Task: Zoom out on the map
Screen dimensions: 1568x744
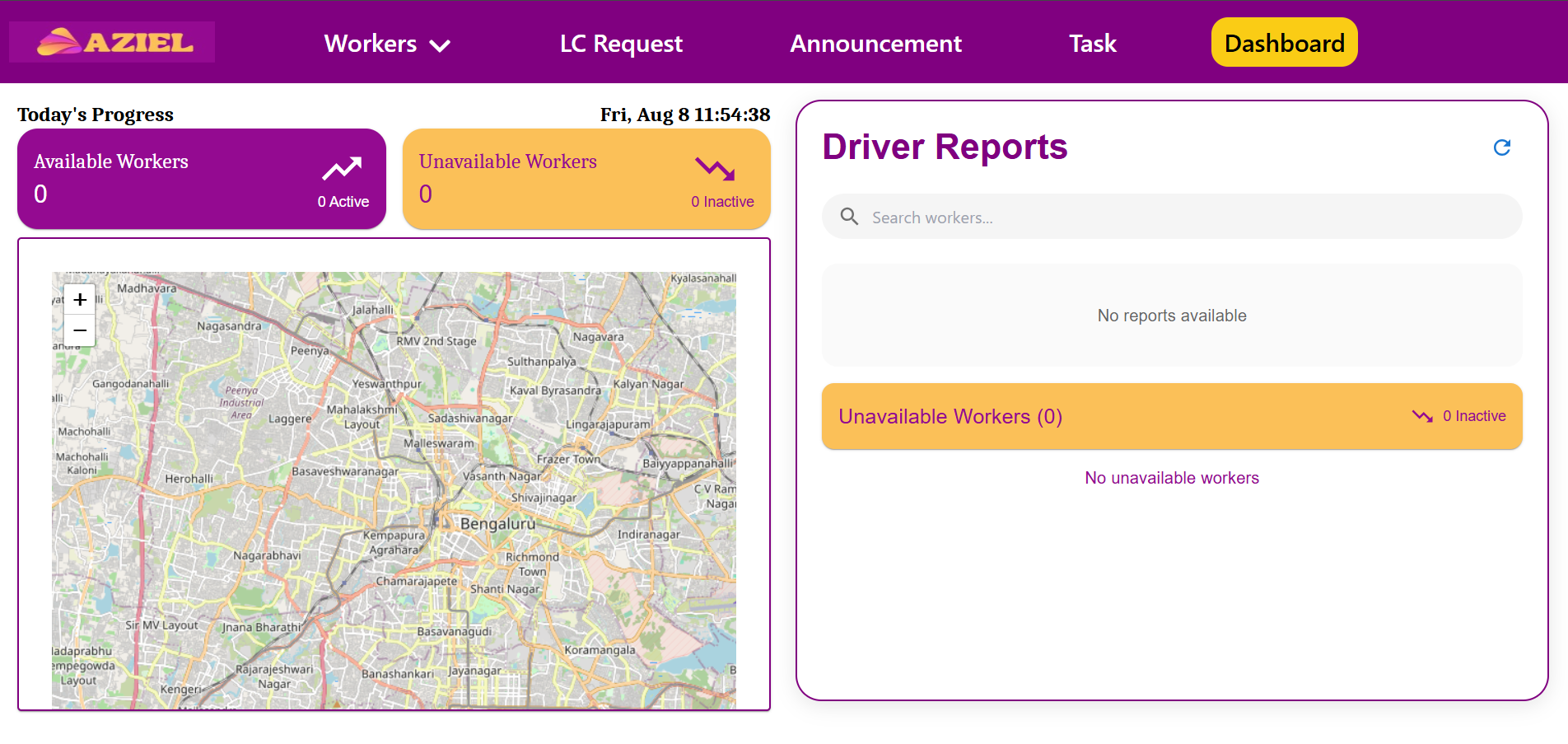Action: [80, 330]
